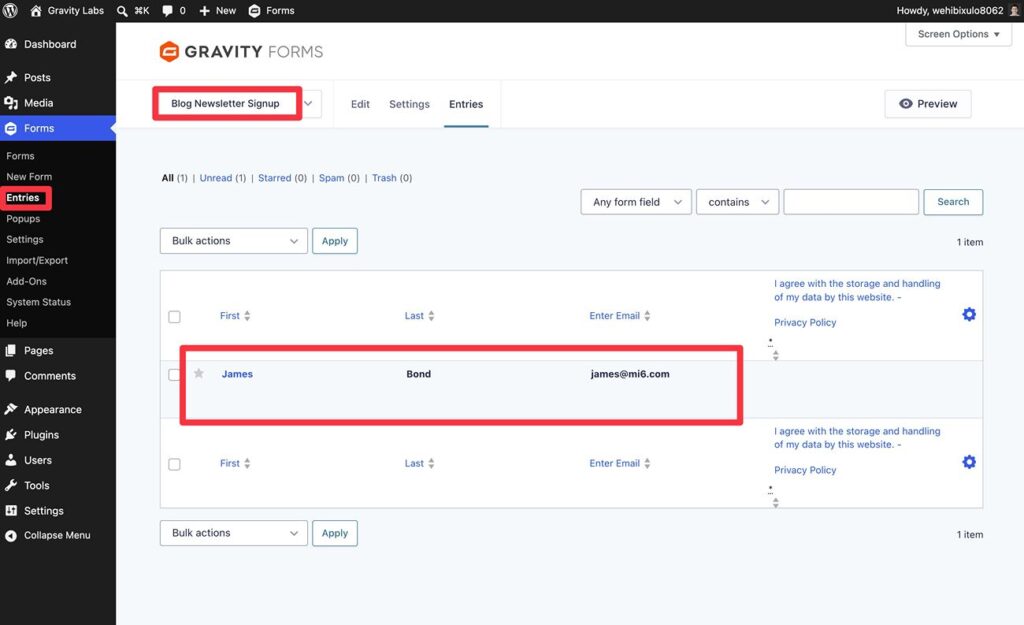Click the entry search text field
Image resolution: width=1024 pixels, height=625 pixels.
tap(851, 202)
